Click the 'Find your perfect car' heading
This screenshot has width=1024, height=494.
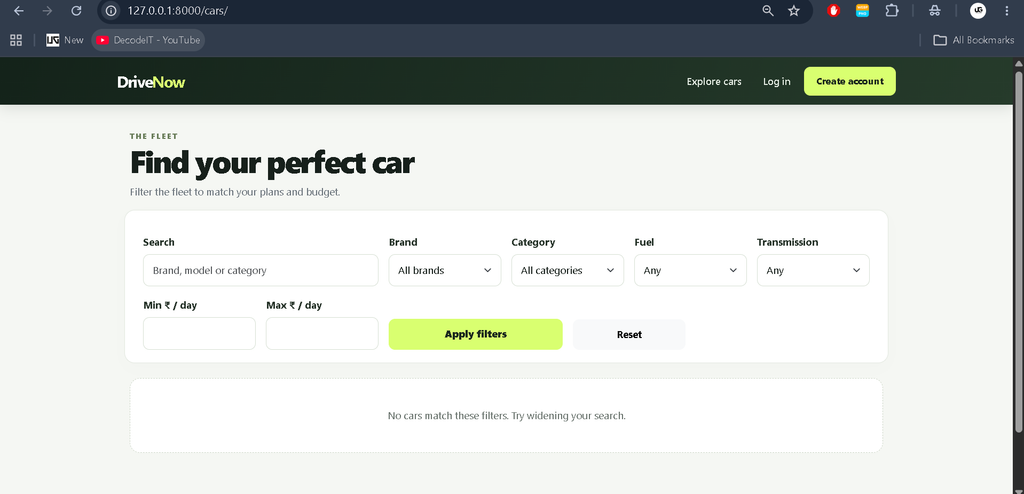[x=272, y=163]
